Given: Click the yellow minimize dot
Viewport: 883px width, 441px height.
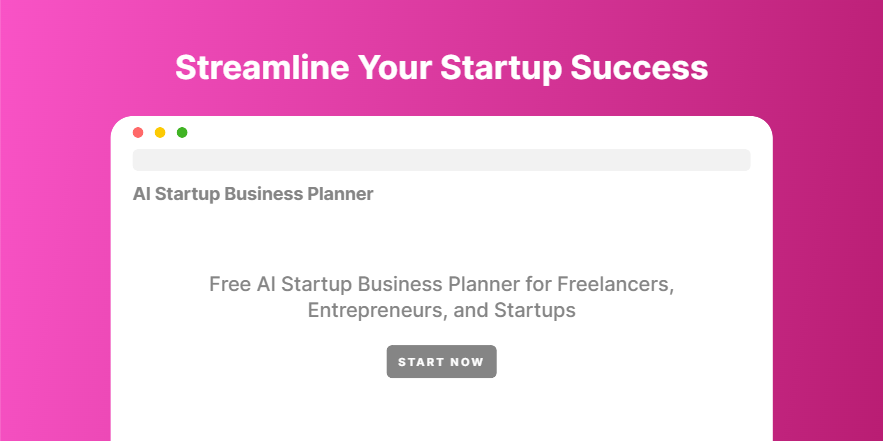Looking at the screenshot, I should coord(160,132).
